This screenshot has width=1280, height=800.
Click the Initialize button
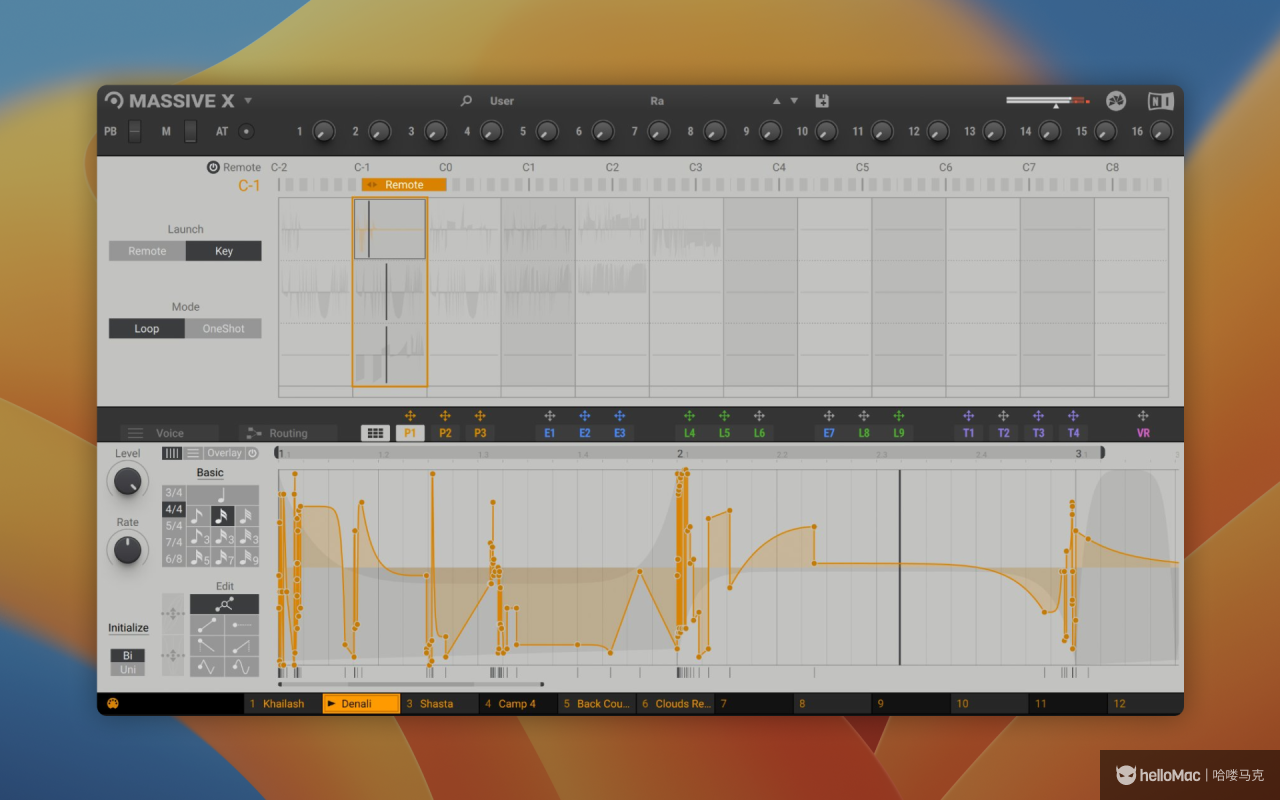point(128,628)
